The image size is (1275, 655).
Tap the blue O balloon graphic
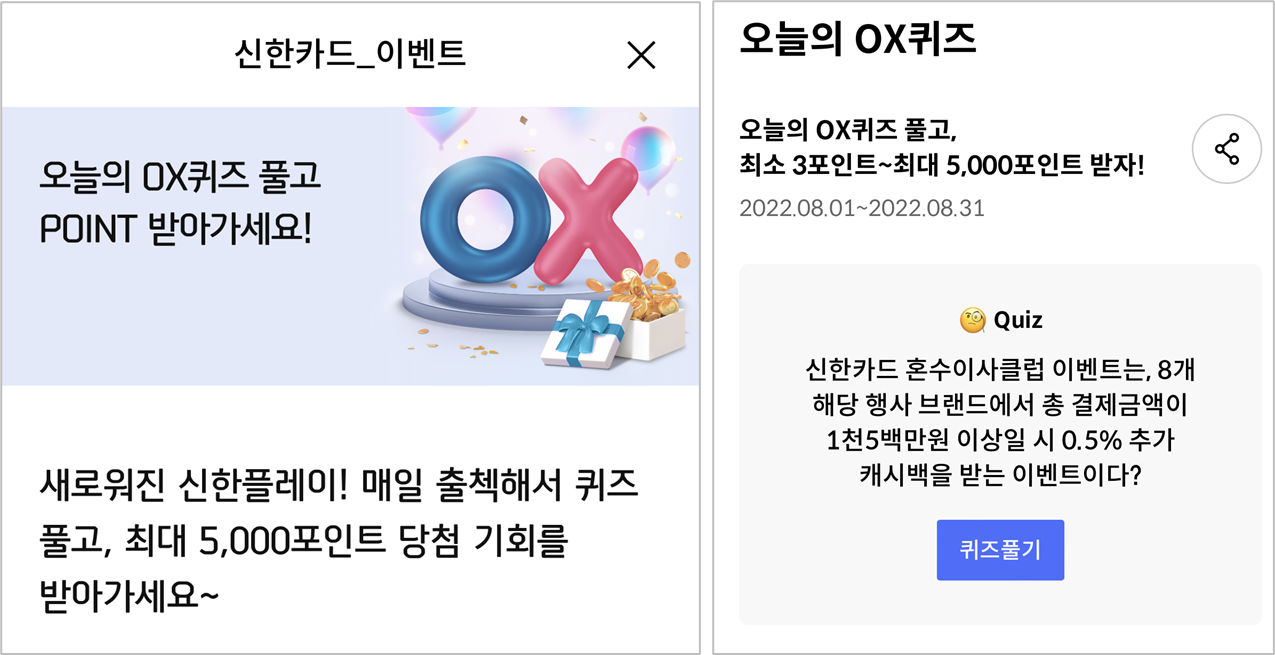(x=480, y=218)
